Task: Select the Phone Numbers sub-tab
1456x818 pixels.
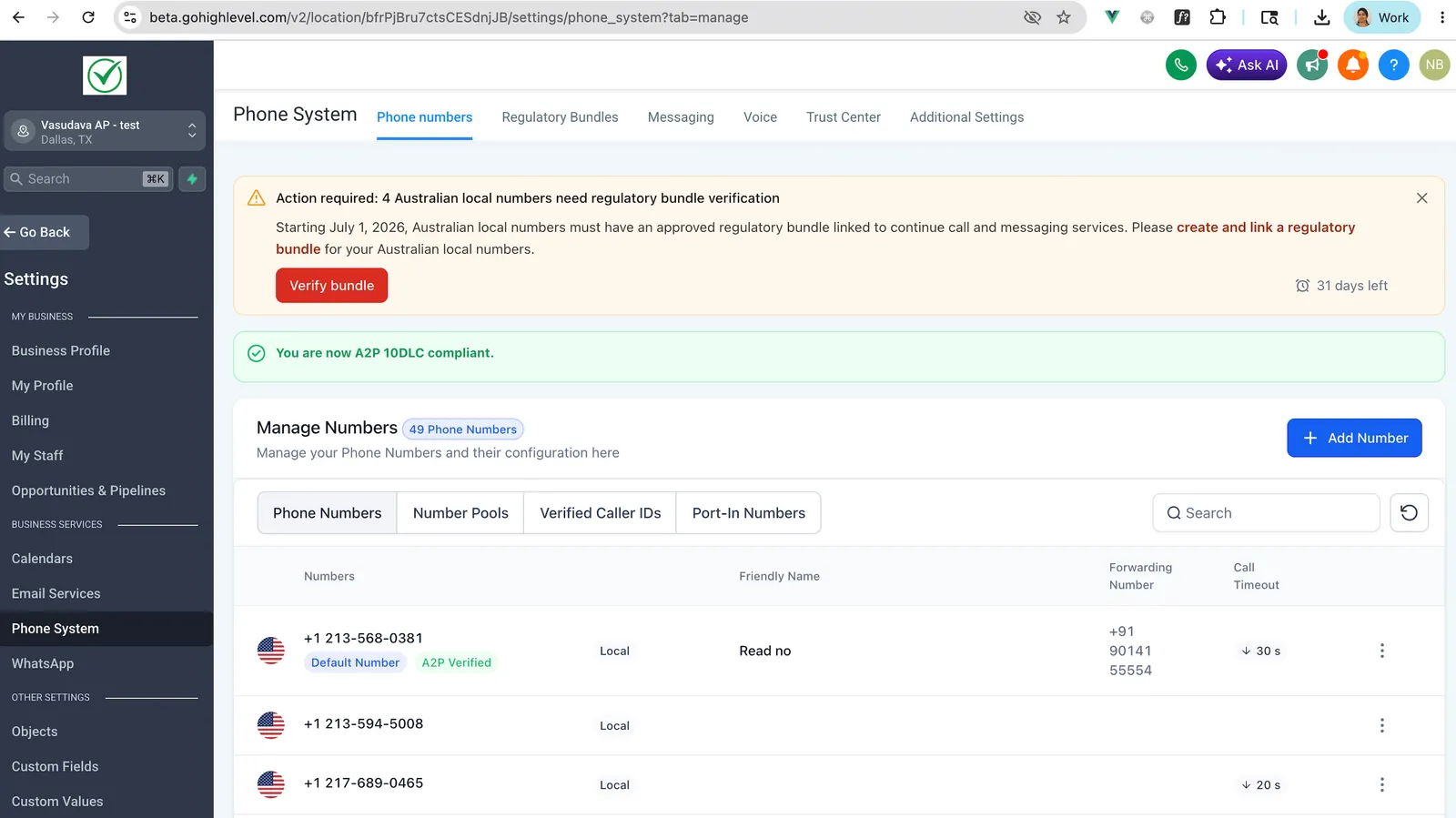Action: click(x=328, y=513)
